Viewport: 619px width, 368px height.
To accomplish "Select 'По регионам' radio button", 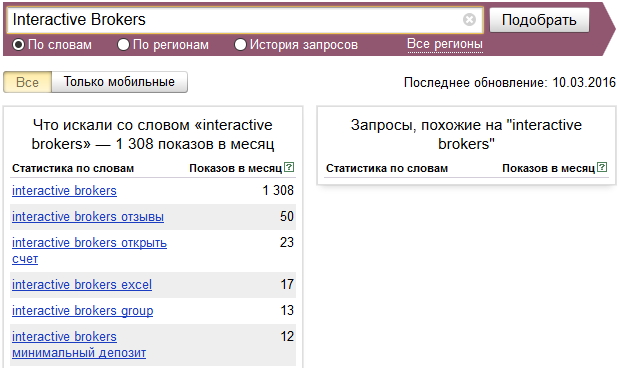I will click(123, 45).
